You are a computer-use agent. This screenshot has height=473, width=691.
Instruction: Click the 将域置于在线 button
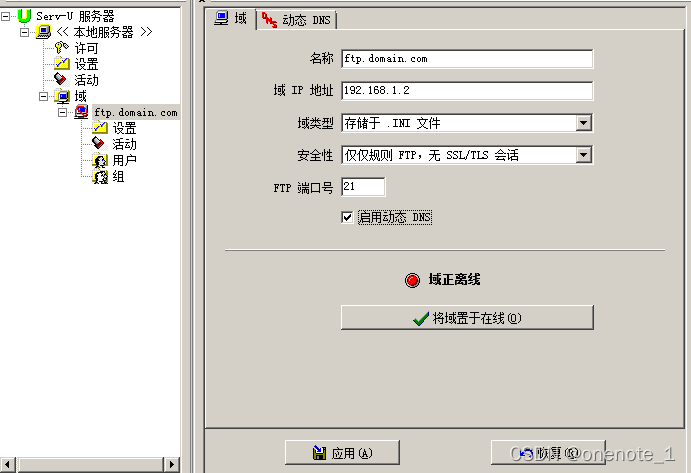coord(467,317)
